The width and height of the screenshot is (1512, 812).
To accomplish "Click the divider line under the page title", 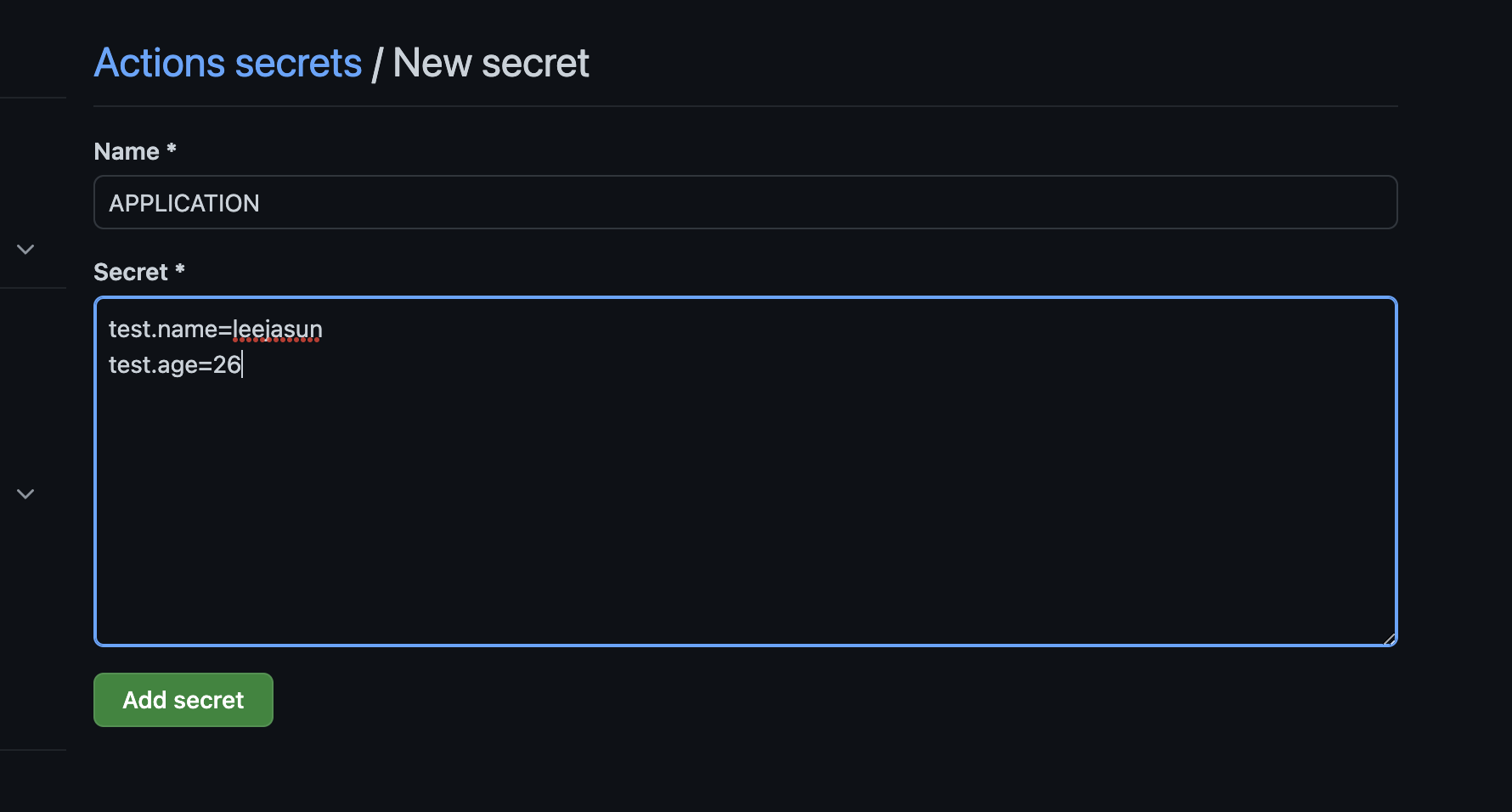I will point(745,105).
